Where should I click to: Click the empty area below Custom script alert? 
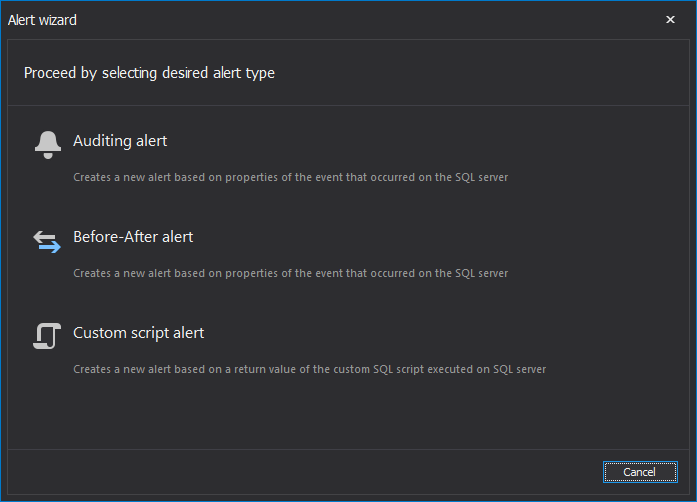pos(348,414)
